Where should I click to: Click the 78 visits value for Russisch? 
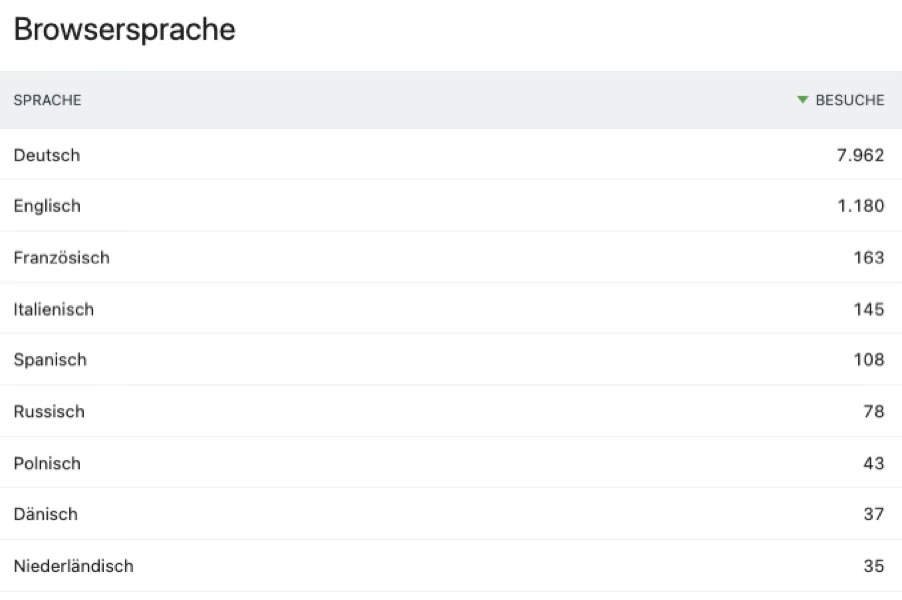(x=873, y=412)
